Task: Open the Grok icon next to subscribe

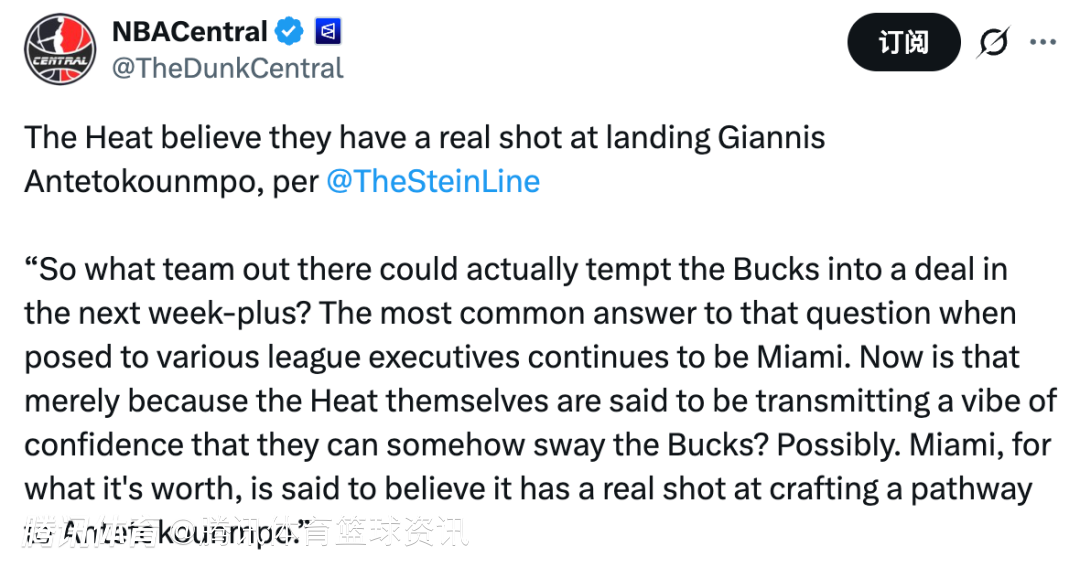Action: pyautogui.click(x=993, y=43)
